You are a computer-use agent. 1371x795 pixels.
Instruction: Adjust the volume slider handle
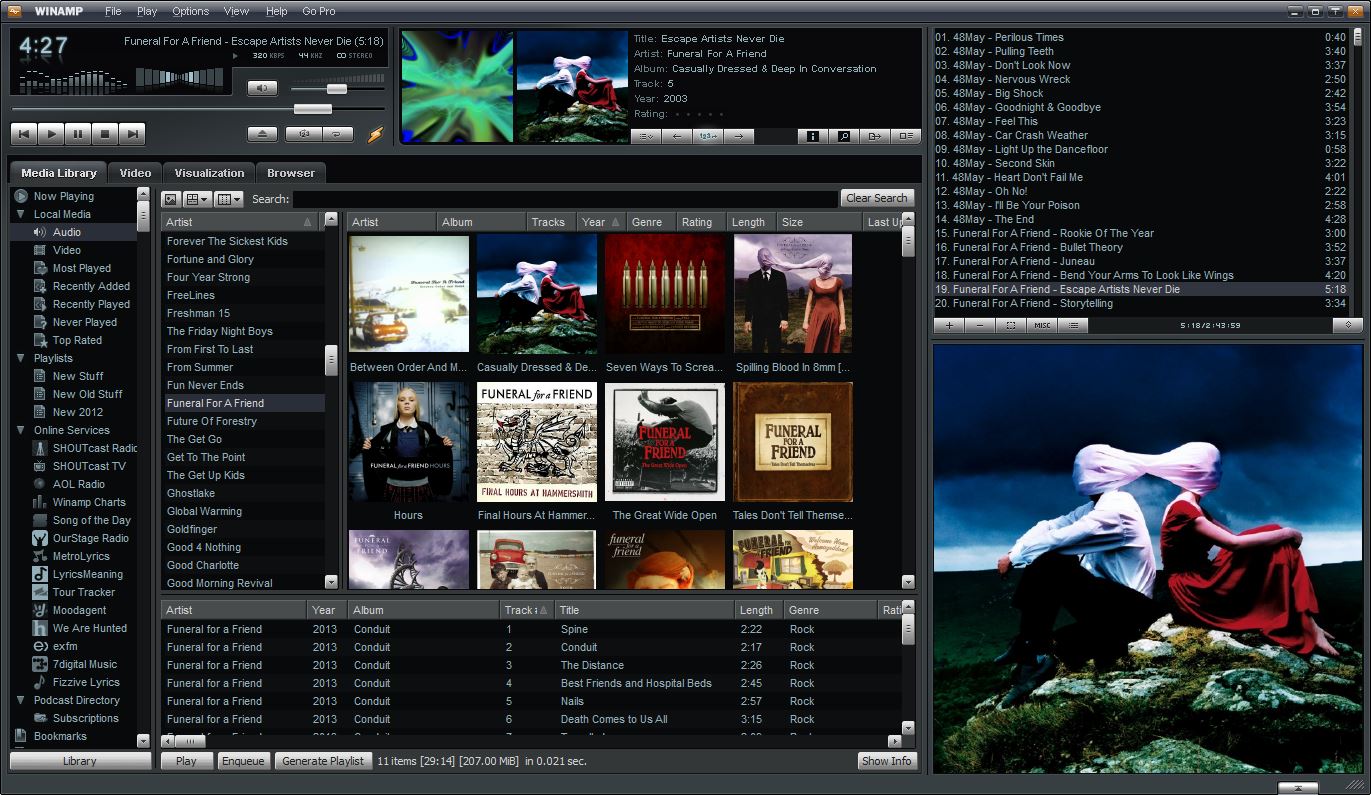click(337, 89)
